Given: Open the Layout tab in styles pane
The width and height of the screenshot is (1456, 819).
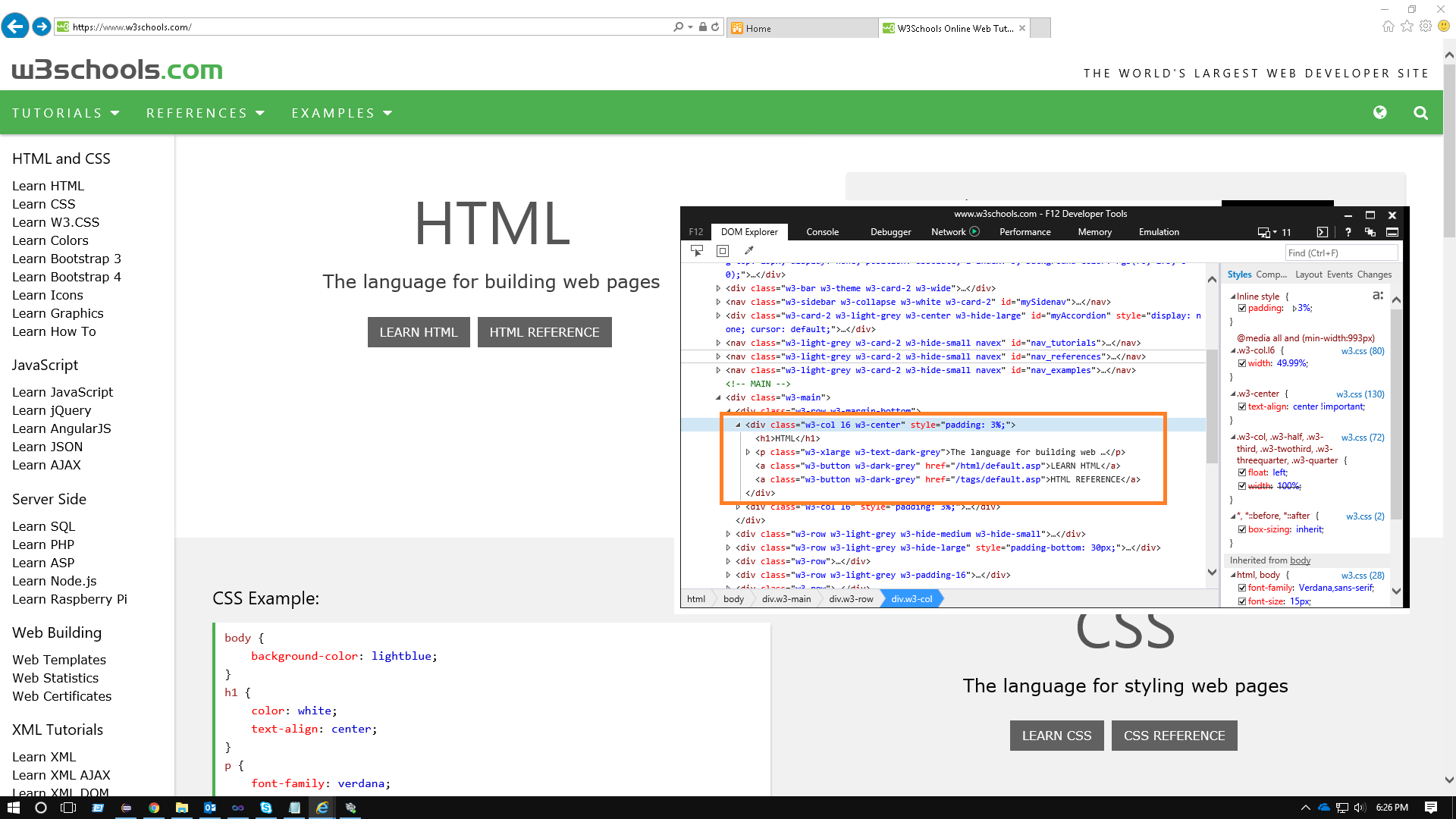Looking at the screenshot, I should (x=1308, y=275).
